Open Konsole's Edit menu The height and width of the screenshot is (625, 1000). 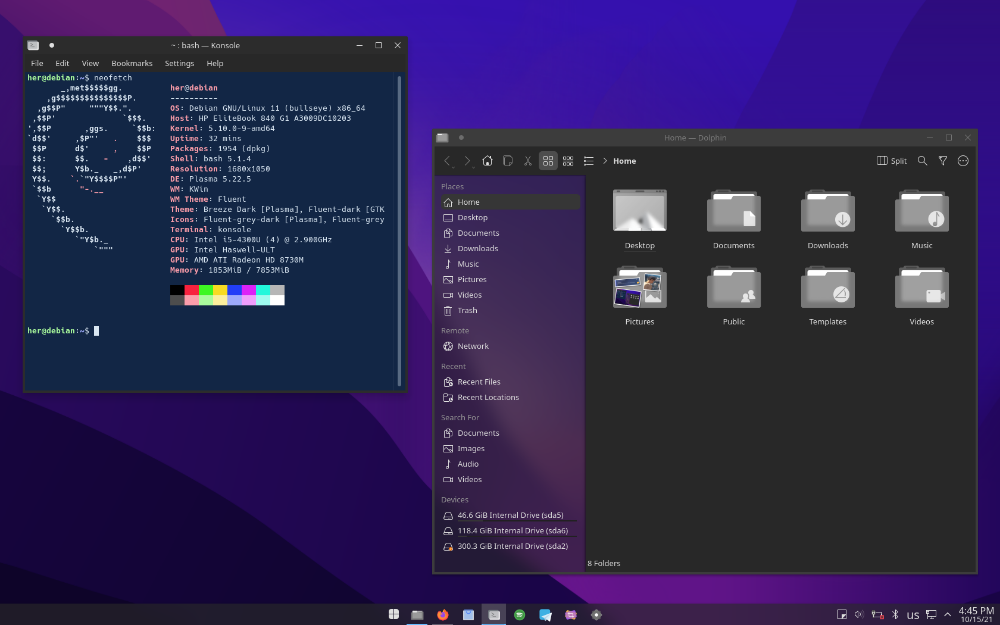click(x=62, y=63)
